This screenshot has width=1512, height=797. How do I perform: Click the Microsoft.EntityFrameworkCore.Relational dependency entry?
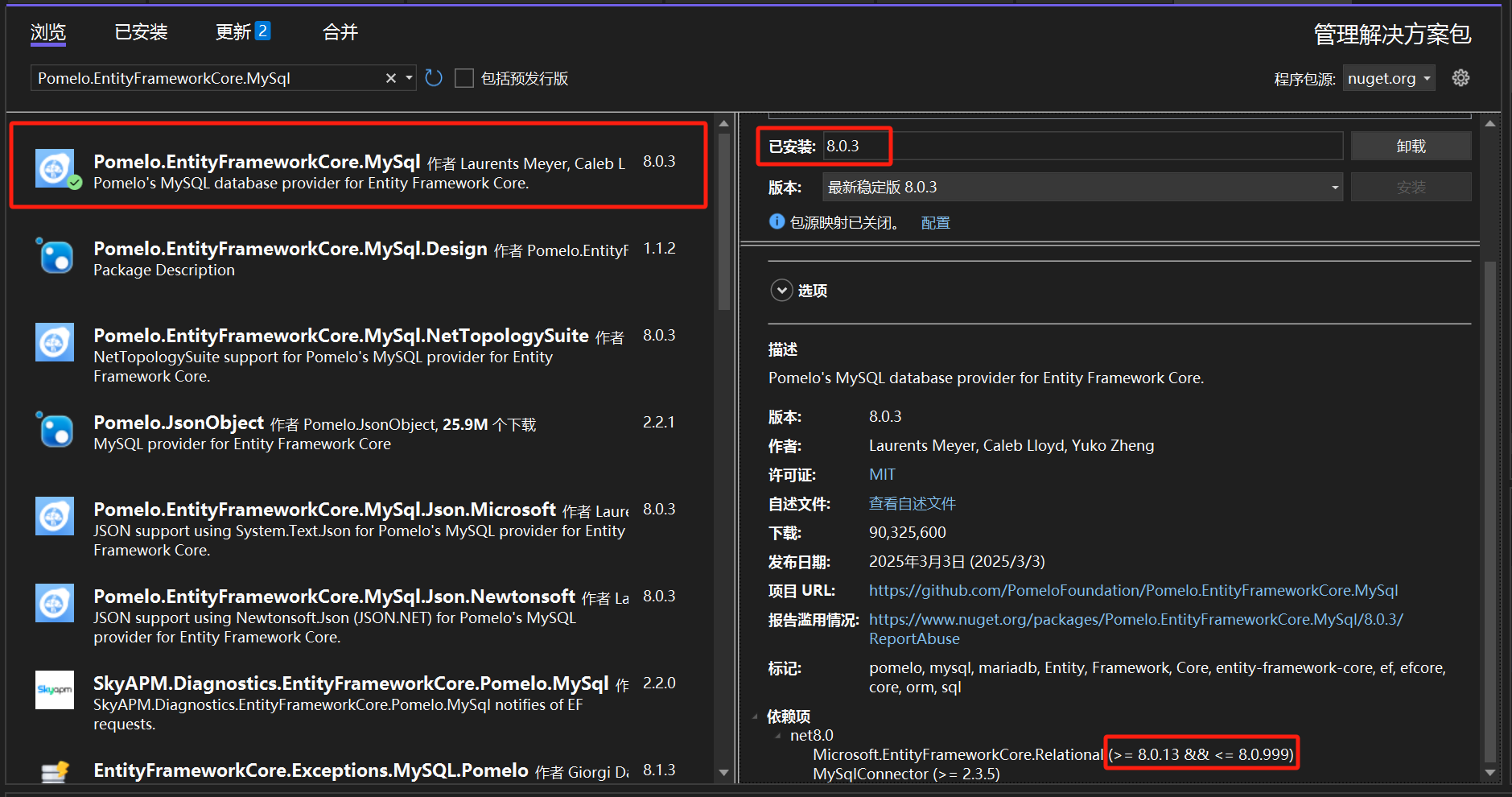coord(1053,754)
